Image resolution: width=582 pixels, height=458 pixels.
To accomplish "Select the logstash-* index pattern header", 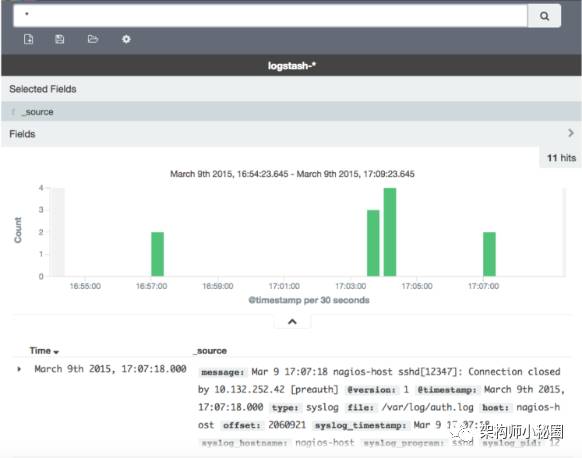I will pos(292,66).
